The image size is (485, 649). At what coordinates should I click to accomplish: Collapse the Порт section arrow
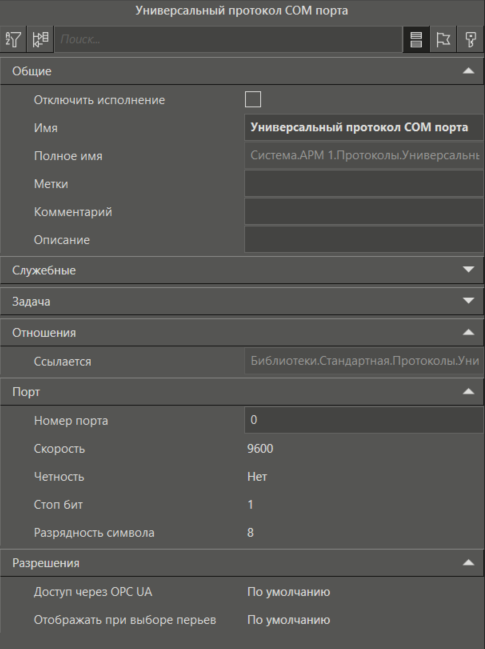click(468, 392)
